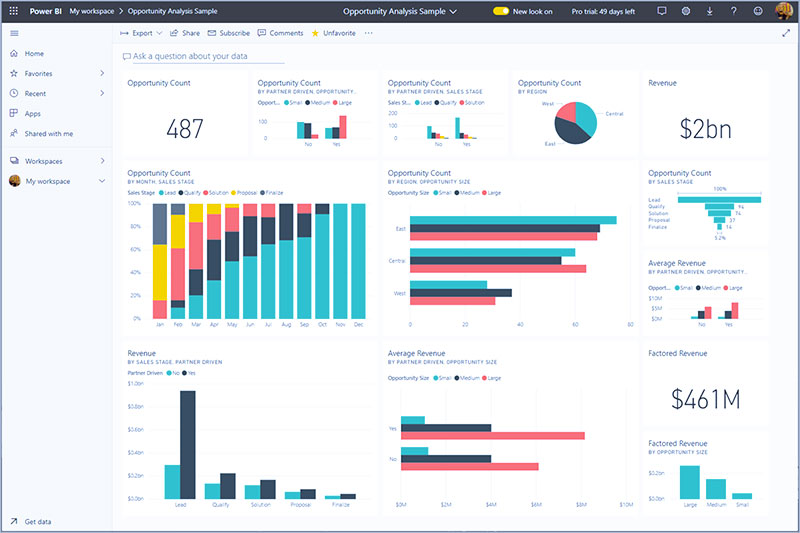Click the Comments speech bubble icon

tap(262, 33)
